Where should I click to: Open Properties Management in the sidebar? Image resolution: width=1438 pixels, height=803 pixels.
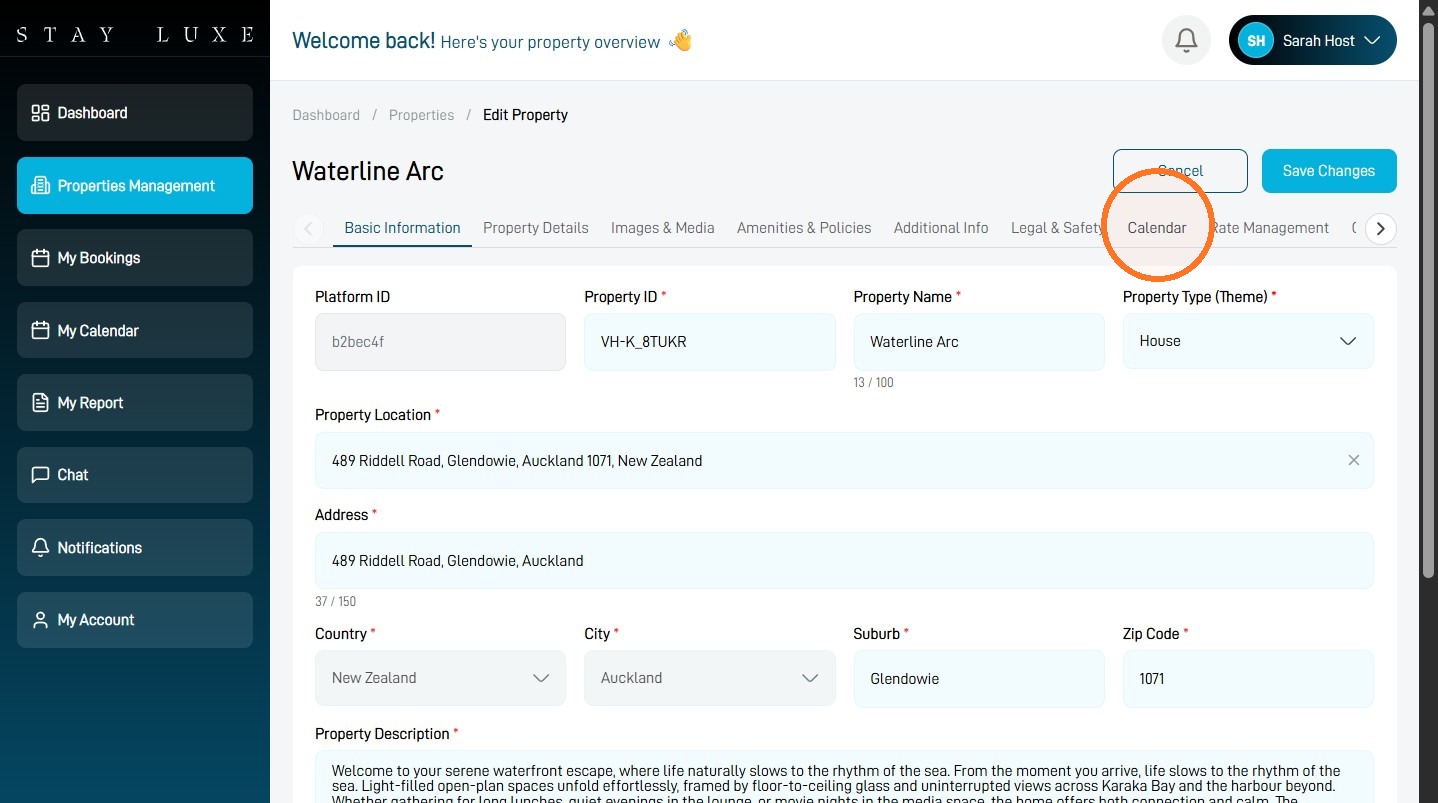point(135,186)
